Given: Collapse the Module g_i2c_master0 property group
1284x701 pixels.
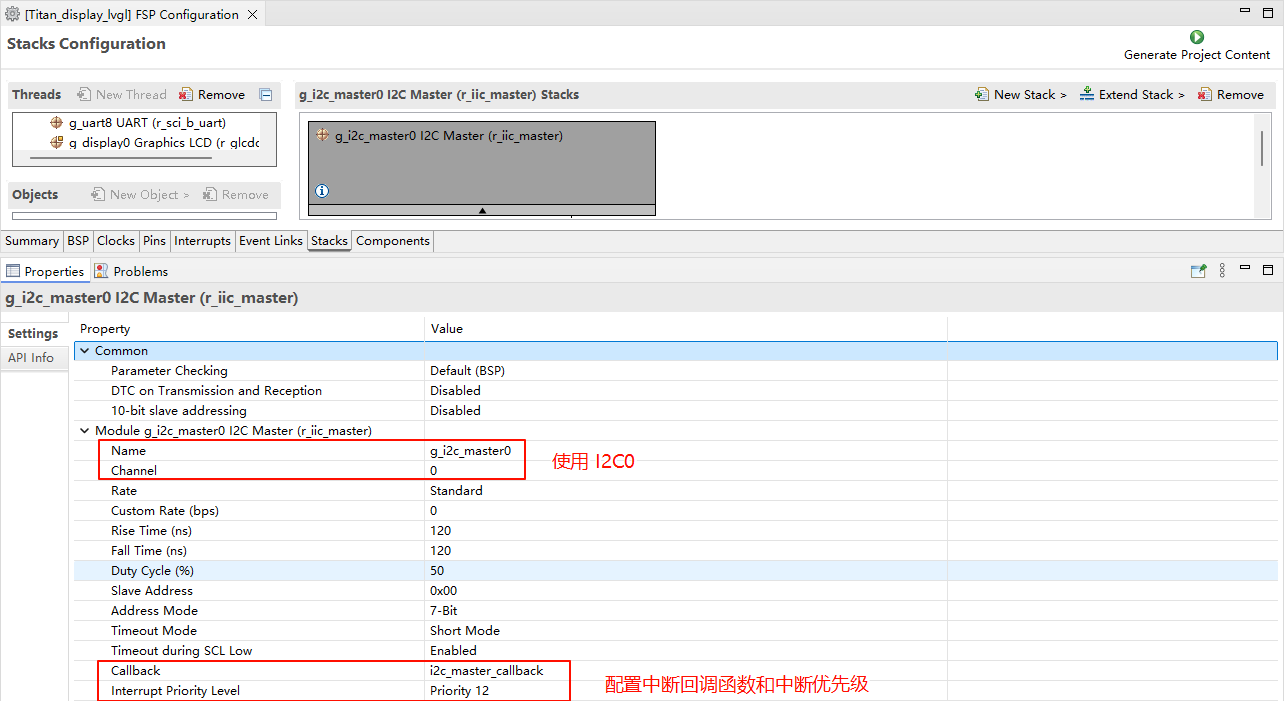Looking at the screenshot, I should [x=85, y=431].
